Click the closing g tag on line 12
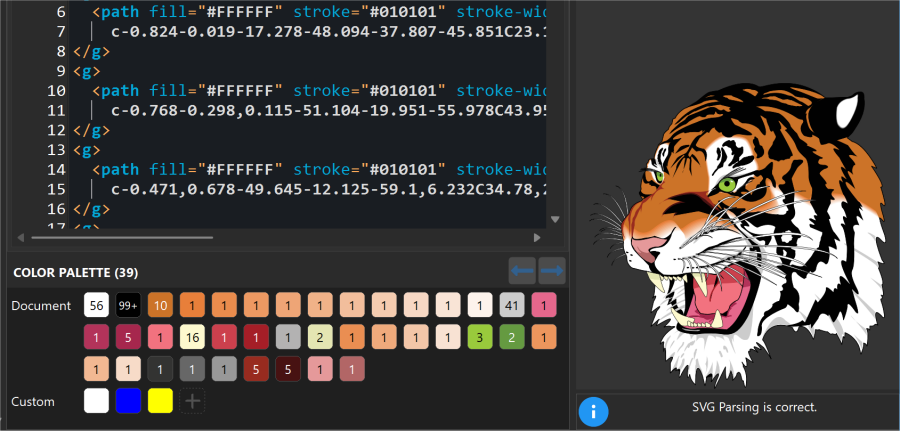The width and height of the screenshot is (900, 431). pyautogui.click(x=91, y=130)
